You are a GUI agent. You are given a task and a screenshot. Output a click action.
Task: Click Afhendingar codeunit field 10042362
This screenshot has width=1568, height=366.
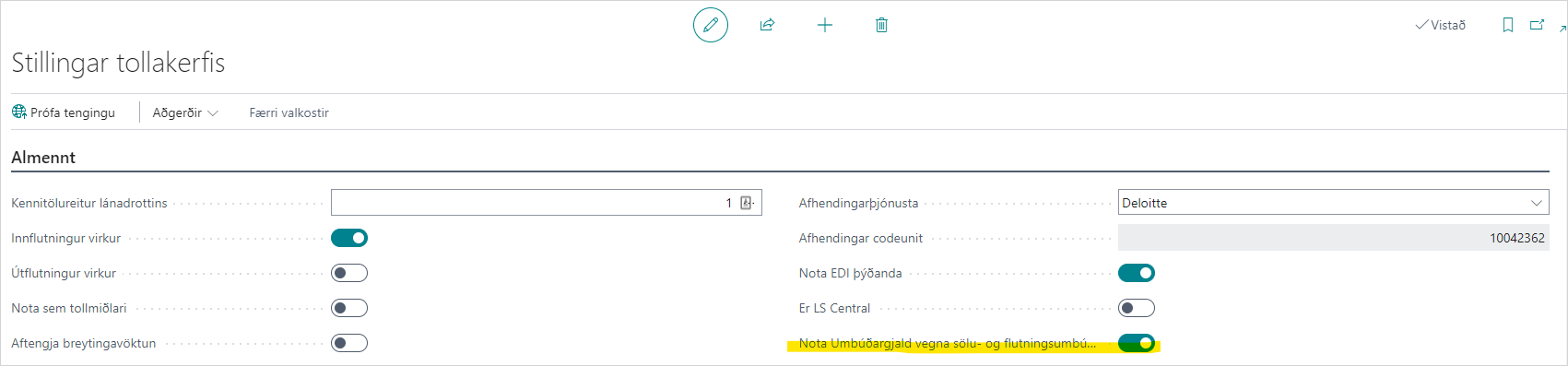click(1333, 238)
